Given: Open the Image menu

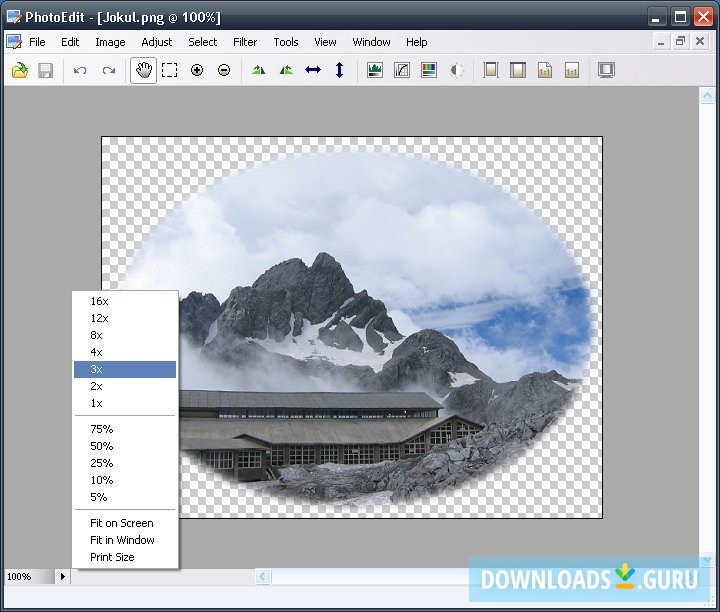Looking at the screenshot, I should tap(110, 42).
